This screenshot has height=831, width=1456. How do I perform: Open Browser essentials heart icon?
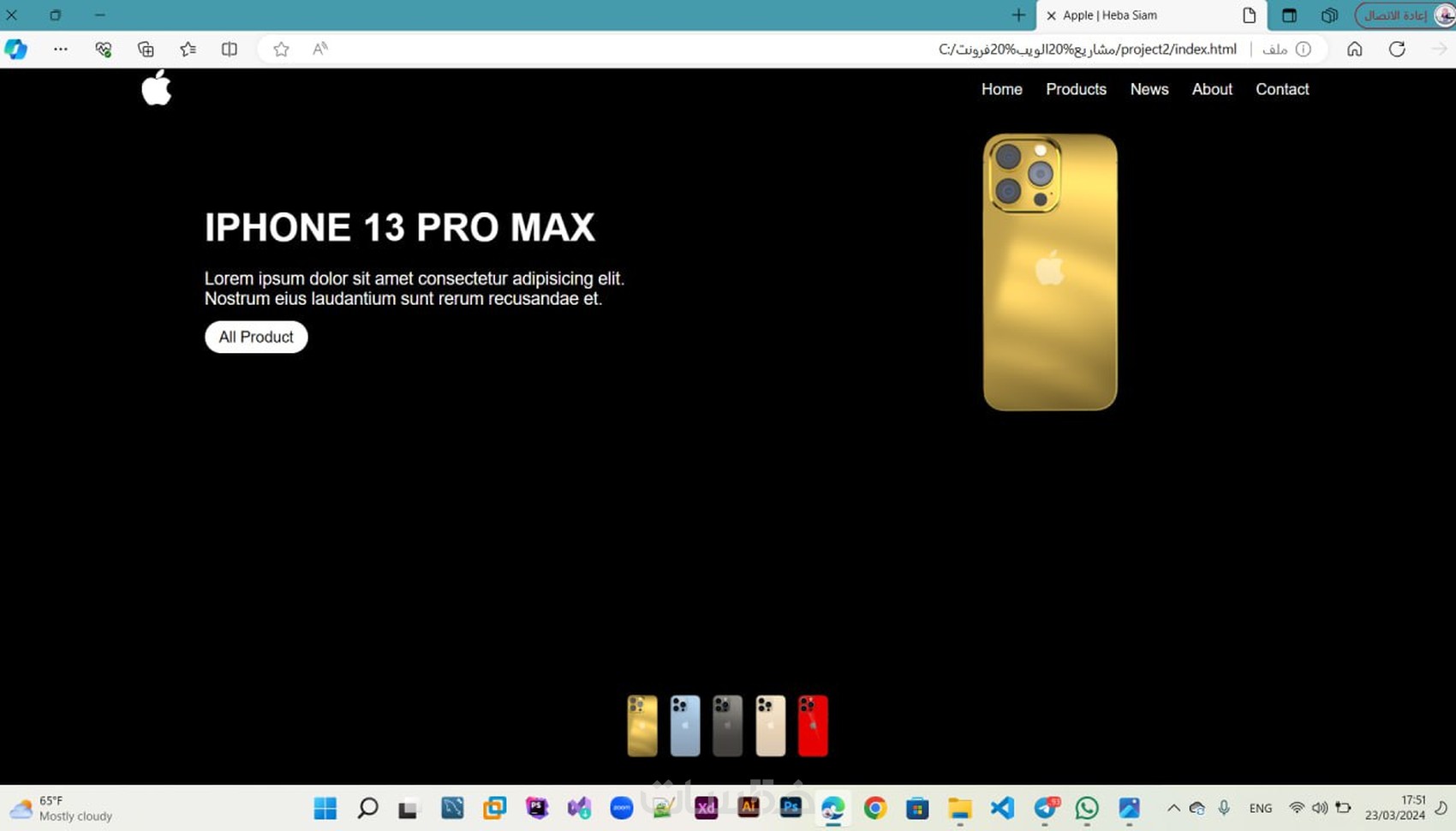click(104, 49)
